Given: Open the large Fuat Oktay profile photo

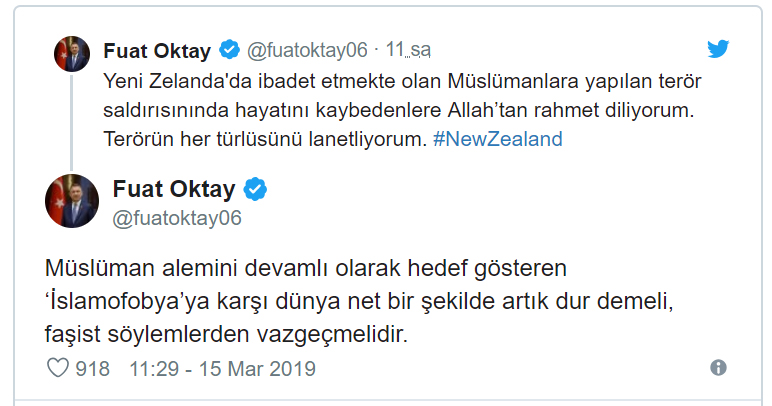Looking at the screenshot, I should [72, 200].
